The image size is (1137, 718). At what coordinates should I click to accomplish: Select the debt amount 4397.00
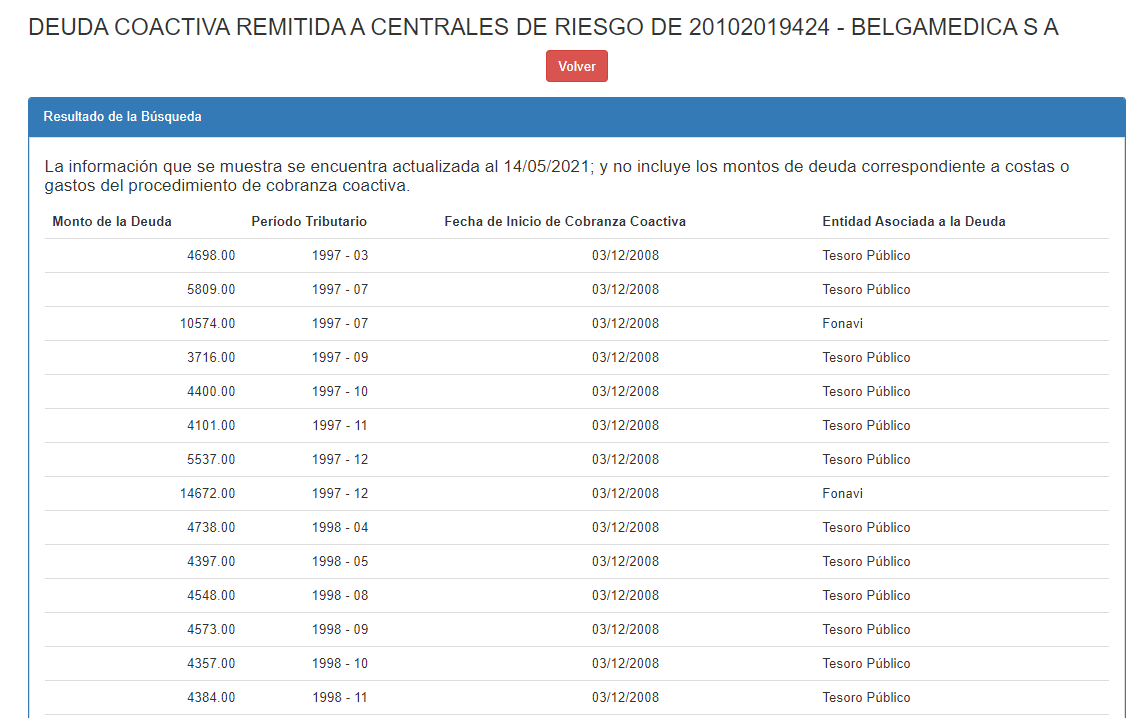(211, 562)
